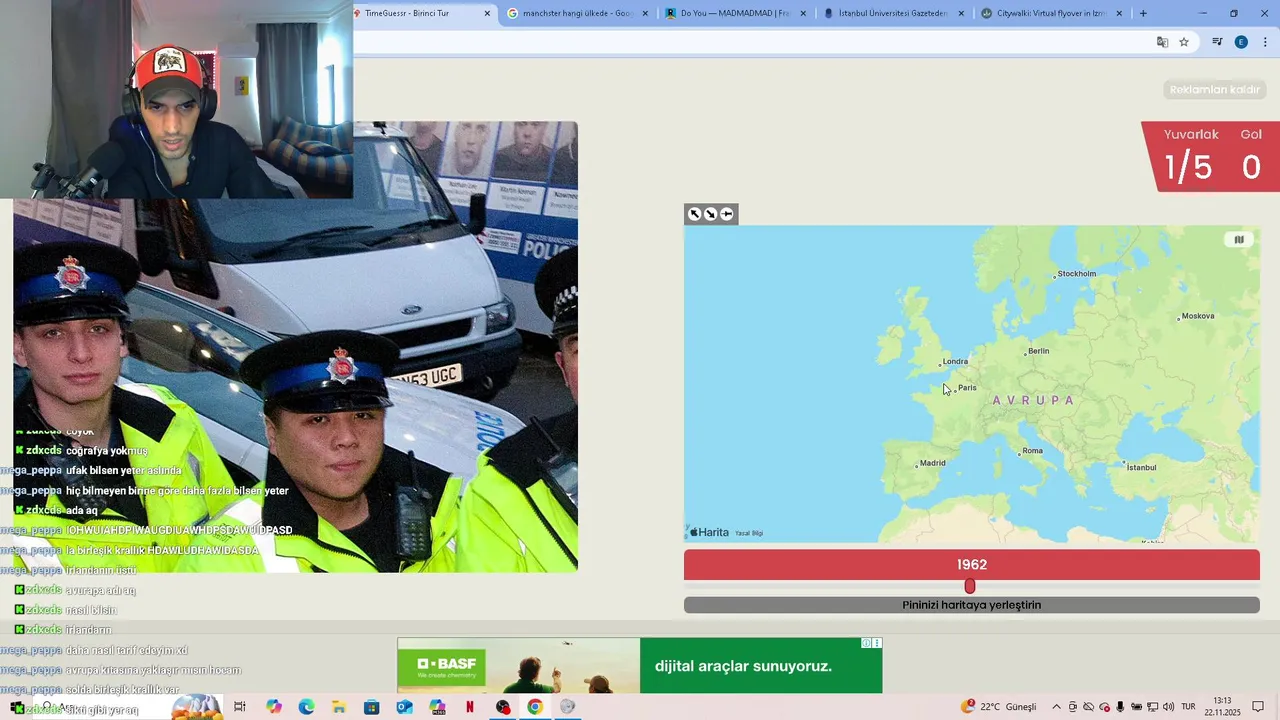
Task: Click Berlin on the map
Action: click(x=1037, y=351)
